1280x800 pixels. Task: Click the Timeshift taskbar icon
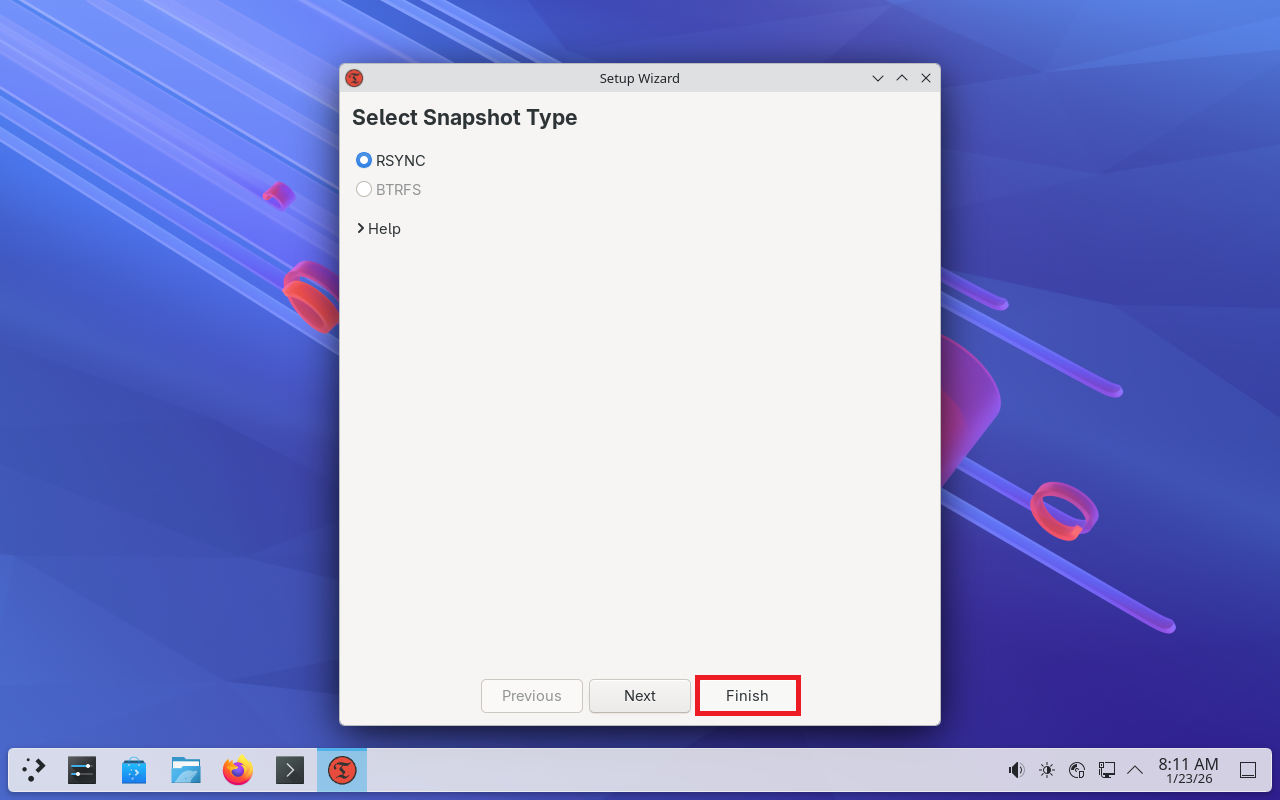(342, 770)
